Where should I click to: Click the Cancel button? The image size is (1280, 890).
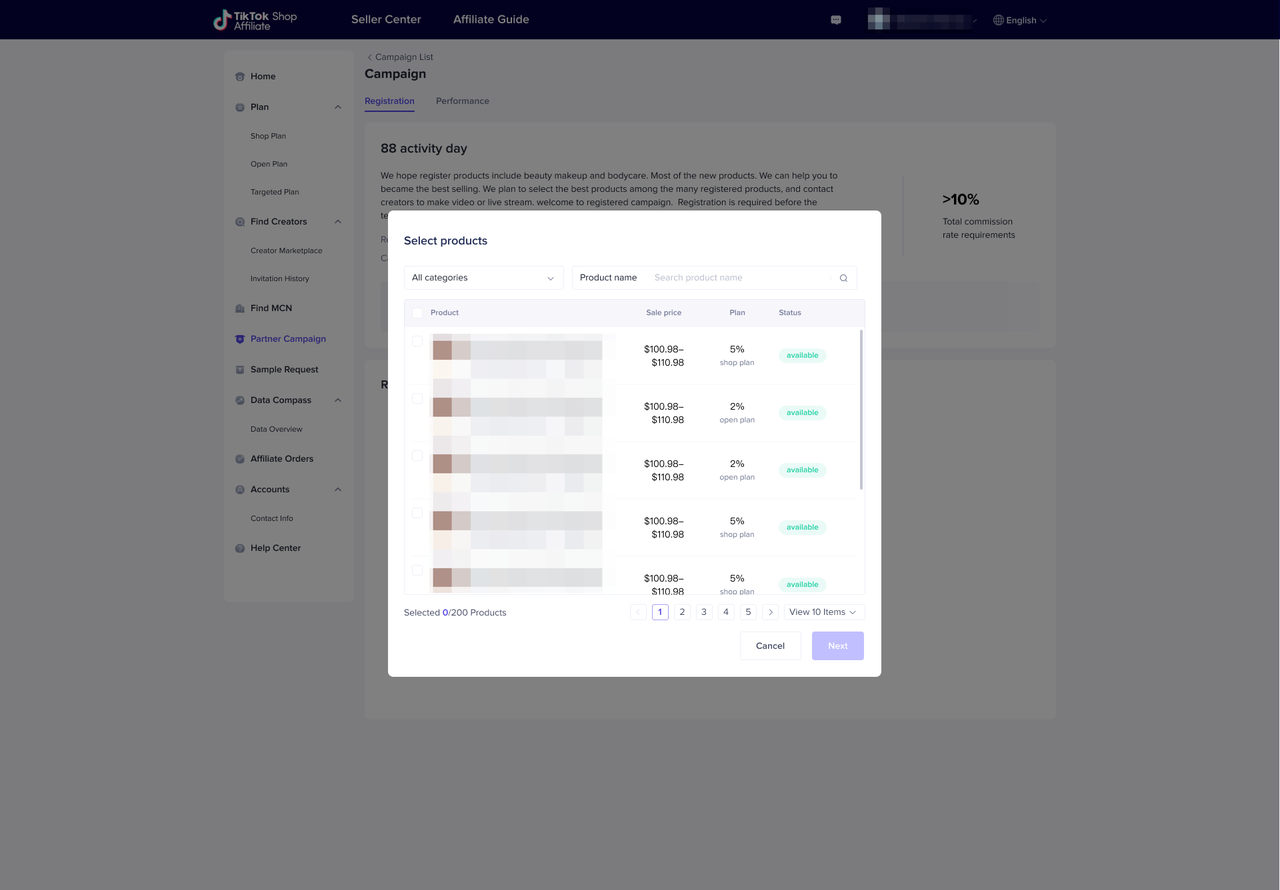(x=770, y=646)
